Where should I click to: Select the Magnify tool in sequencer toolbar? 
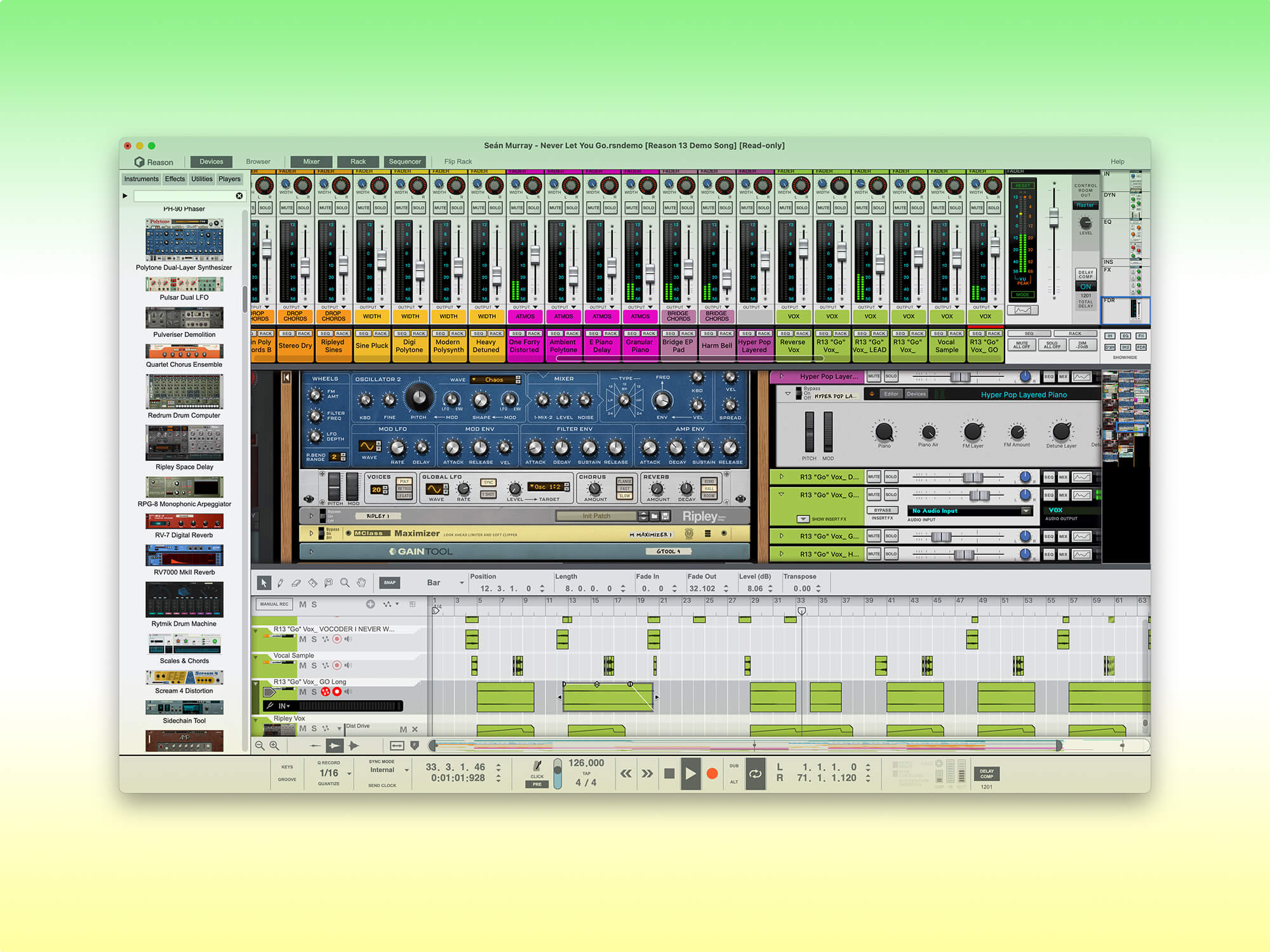(345, 582)
